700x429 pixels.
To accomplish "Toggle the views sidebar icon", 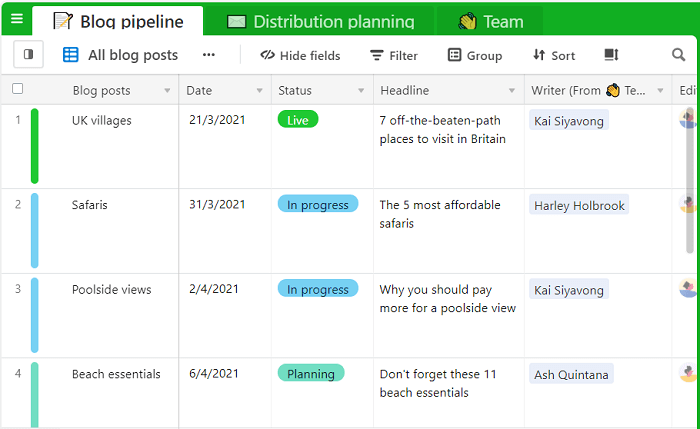I will (x=27, y=55).
